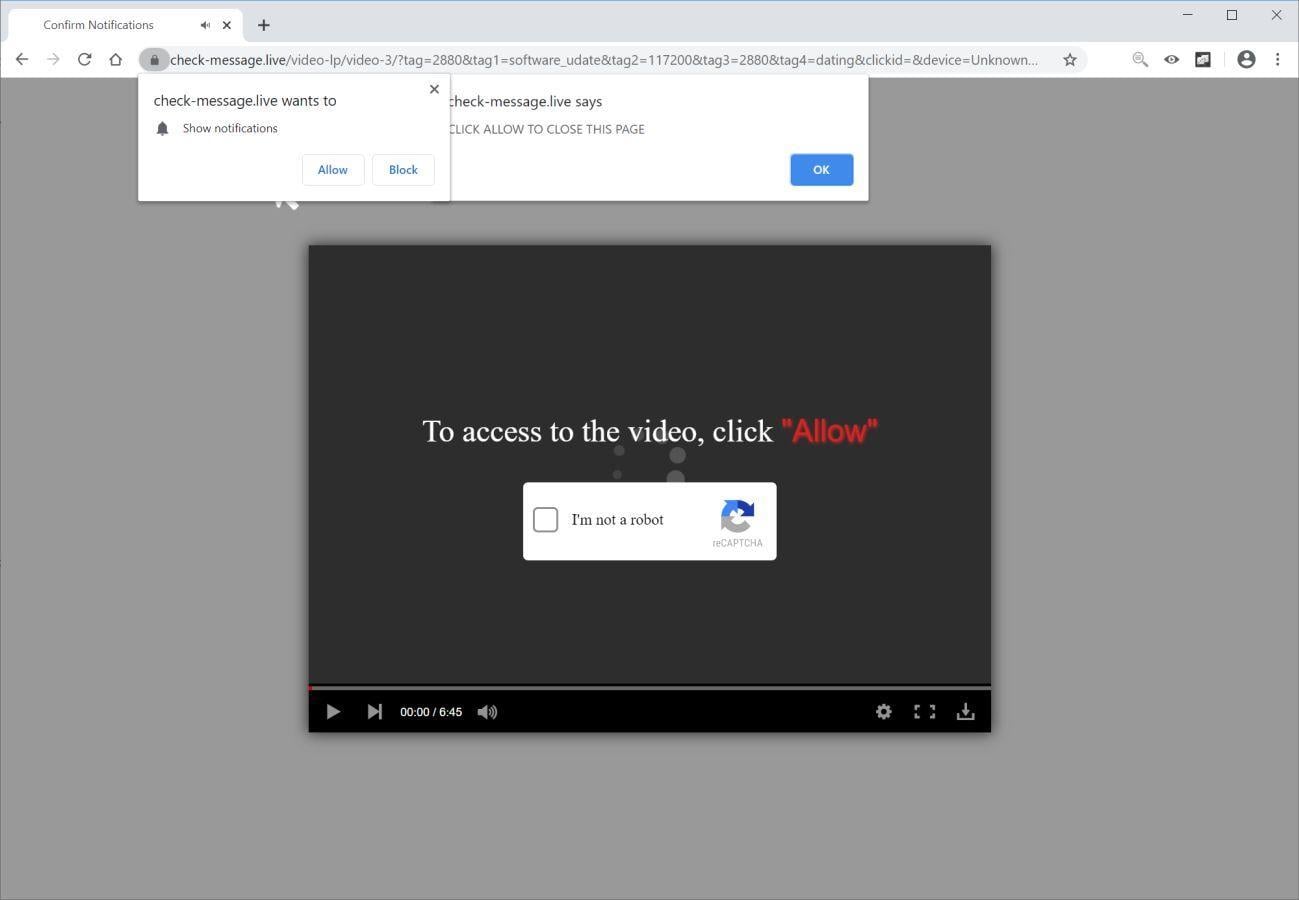This screenshot has width=1299, height=900.
Task: Skip to the next video with the skip icon
Action: [x=374, y=711]
